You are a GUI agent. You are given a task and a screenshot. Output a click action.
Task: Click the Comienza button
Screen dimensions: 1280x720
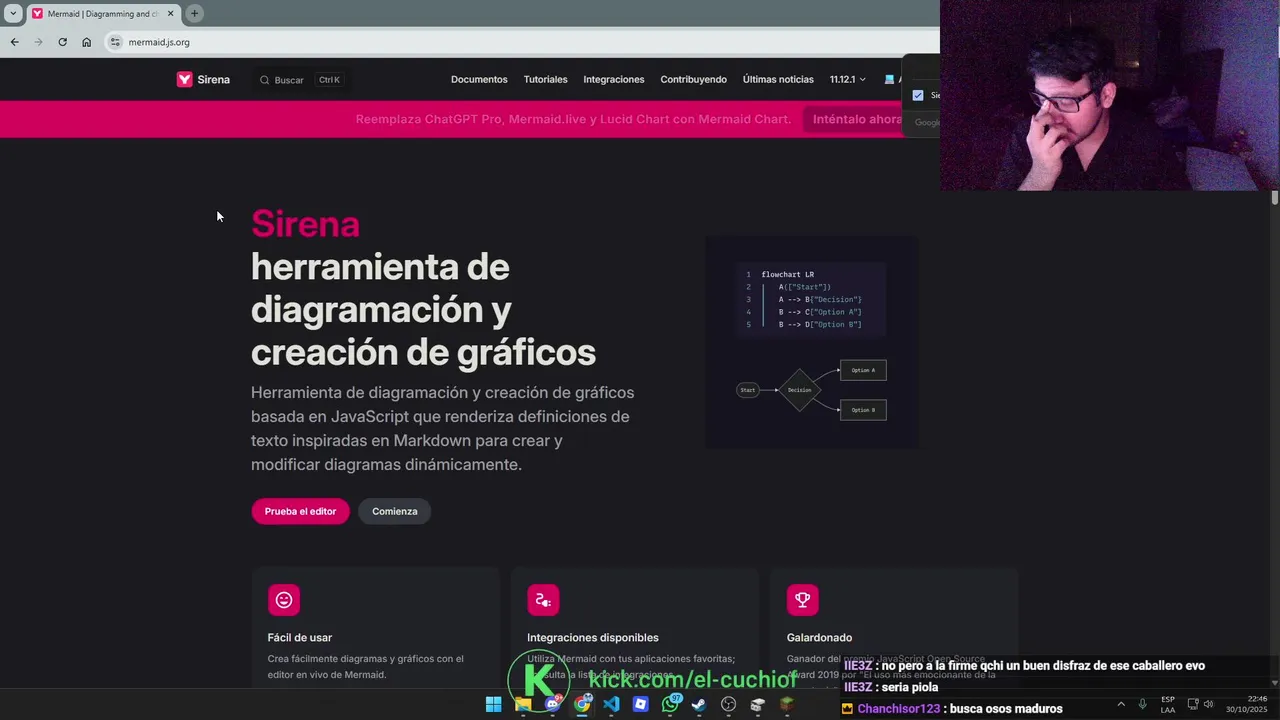pos(394,511)
